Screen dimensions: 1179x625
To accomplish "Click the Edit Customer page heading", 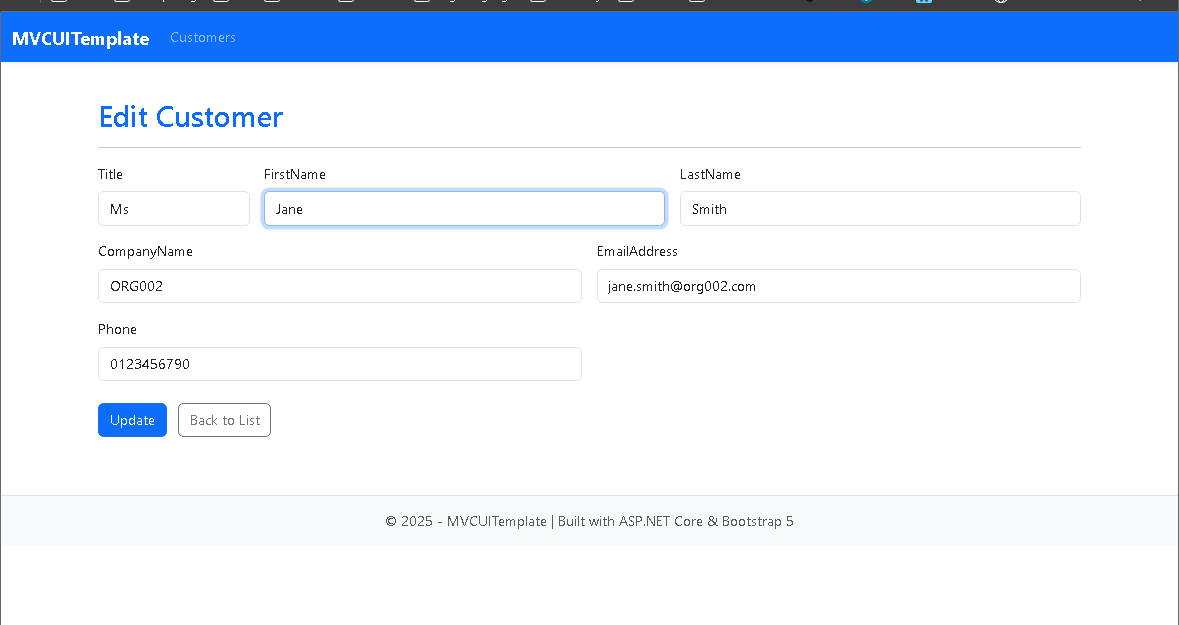I will 190,117.
